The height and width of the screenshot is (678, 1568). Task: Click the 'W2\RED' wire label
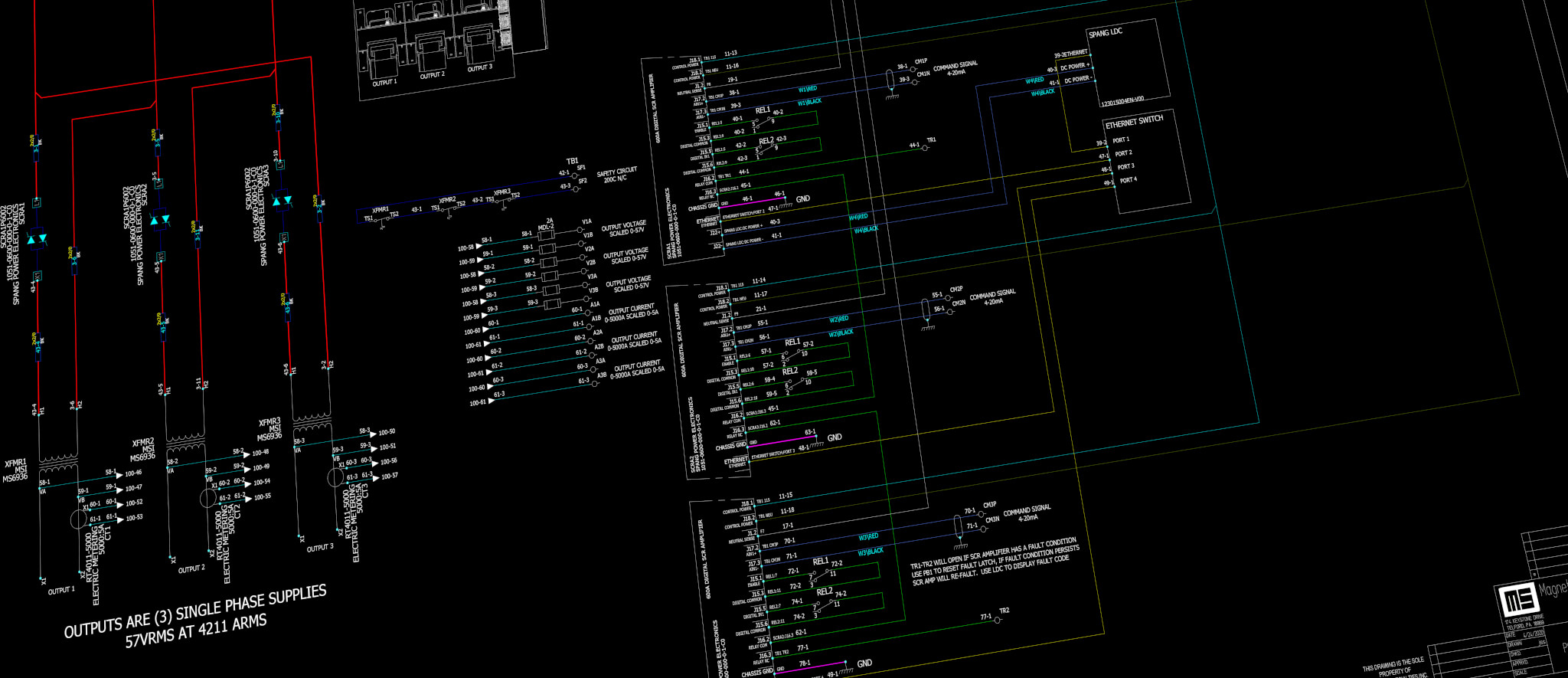(x=839, y=319)
